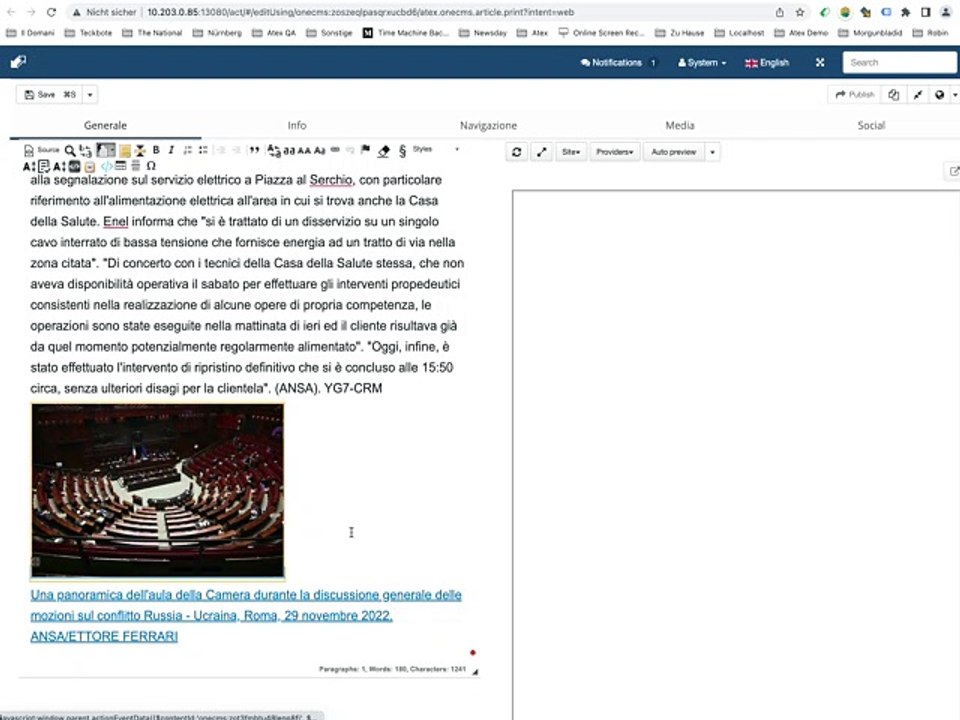Open the Media tab
Viewport: 960px width, 720px height.
[680, 126]
